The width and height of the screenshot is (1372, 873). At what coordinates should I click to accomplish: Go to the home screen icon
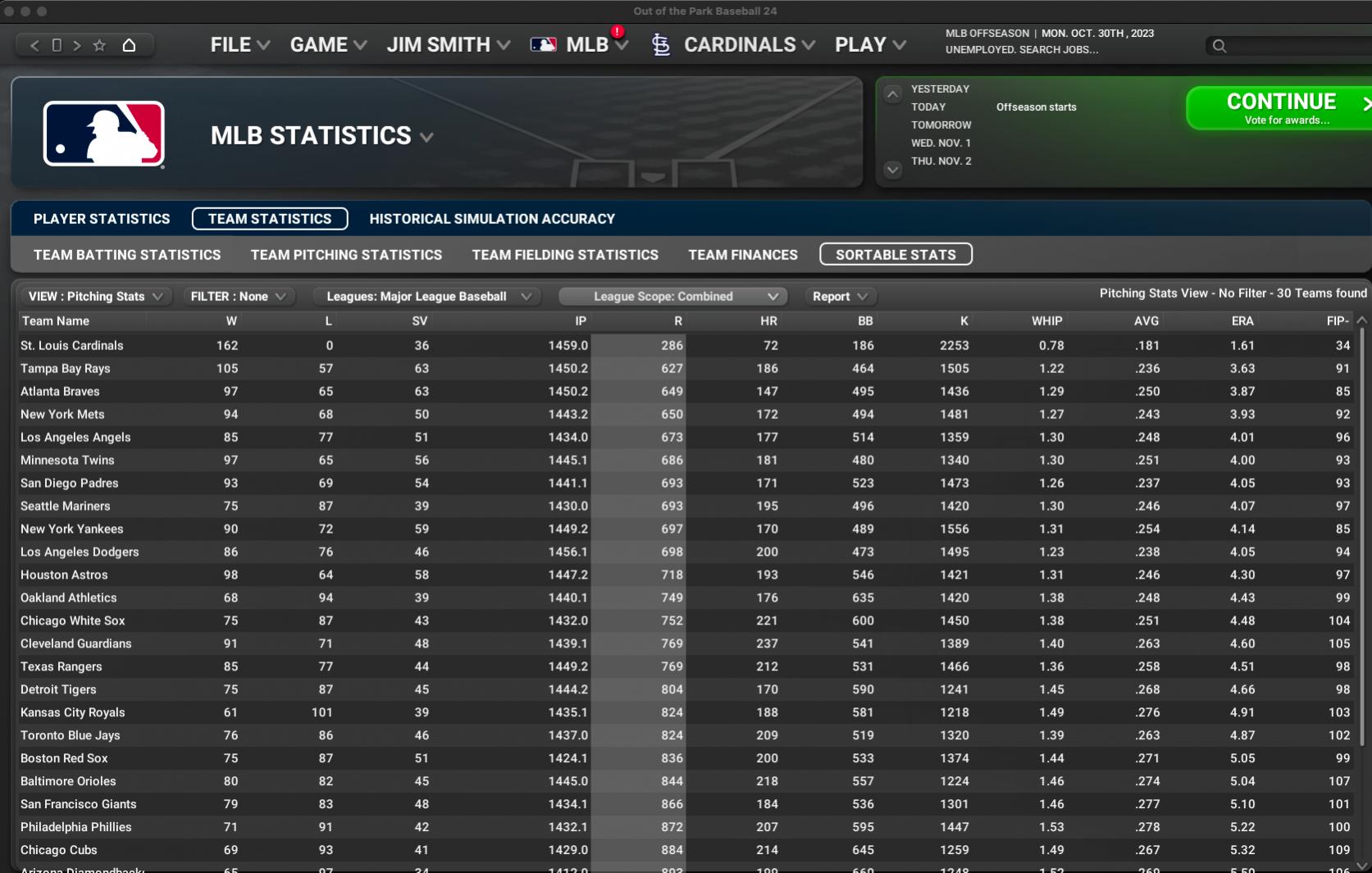(129, 45)
